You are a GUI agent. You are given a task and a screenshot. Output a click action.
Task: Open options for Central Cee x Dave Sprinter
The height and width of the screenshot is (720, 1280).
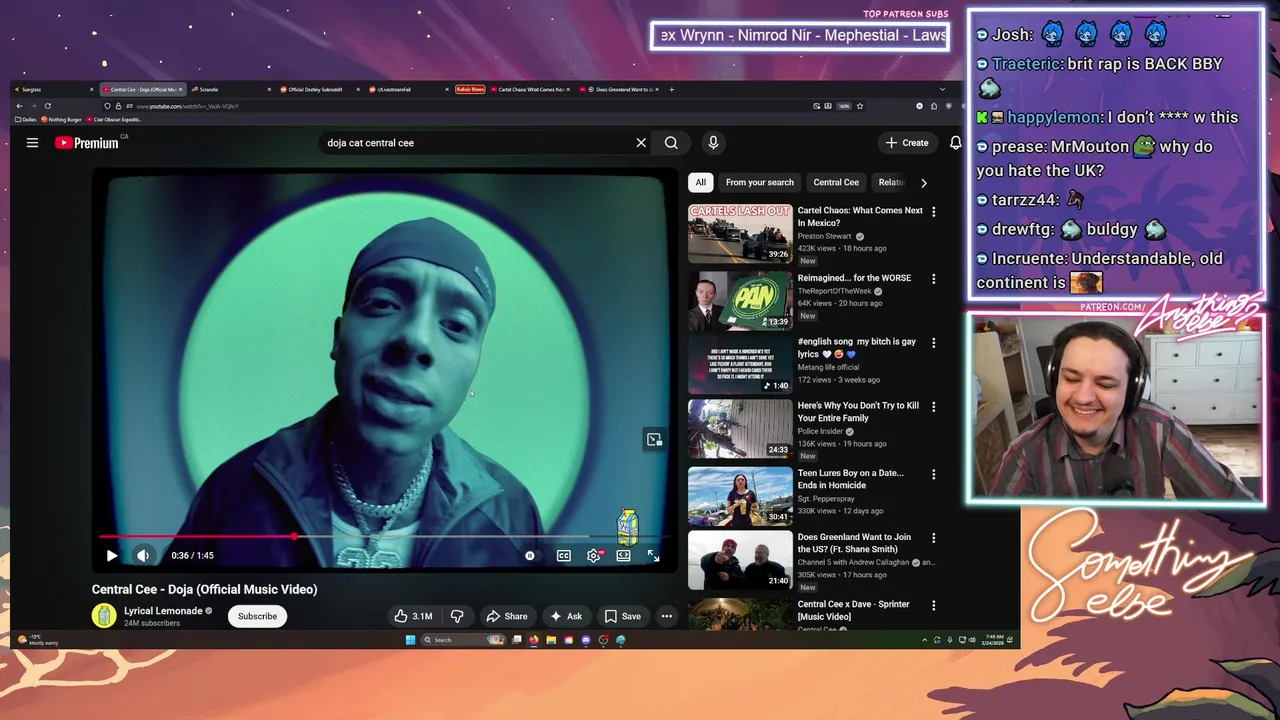(x=933, y=606)
